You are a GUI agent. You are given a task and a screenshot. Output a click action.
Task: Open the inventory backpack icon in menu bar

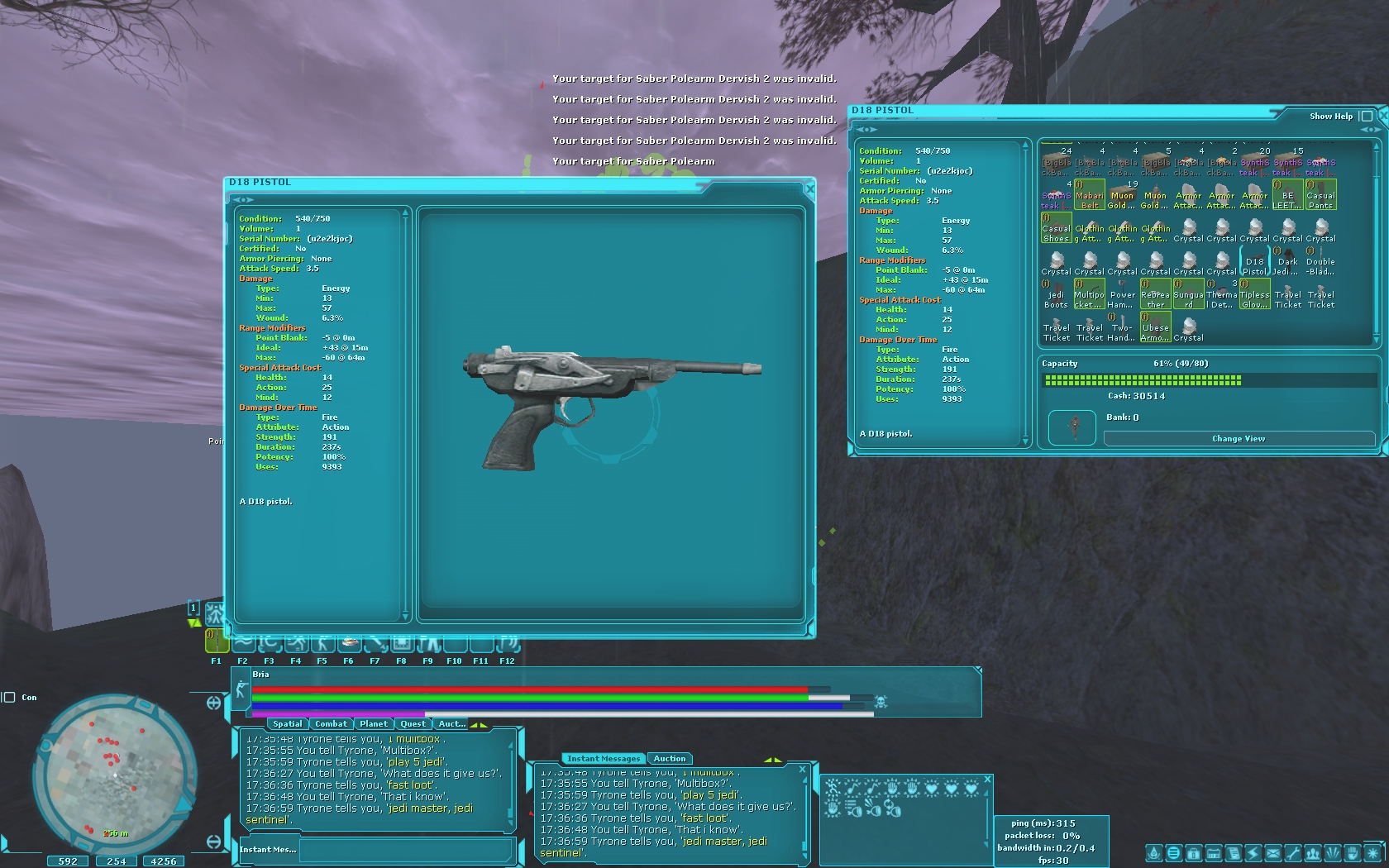(x=1193, y=852)
